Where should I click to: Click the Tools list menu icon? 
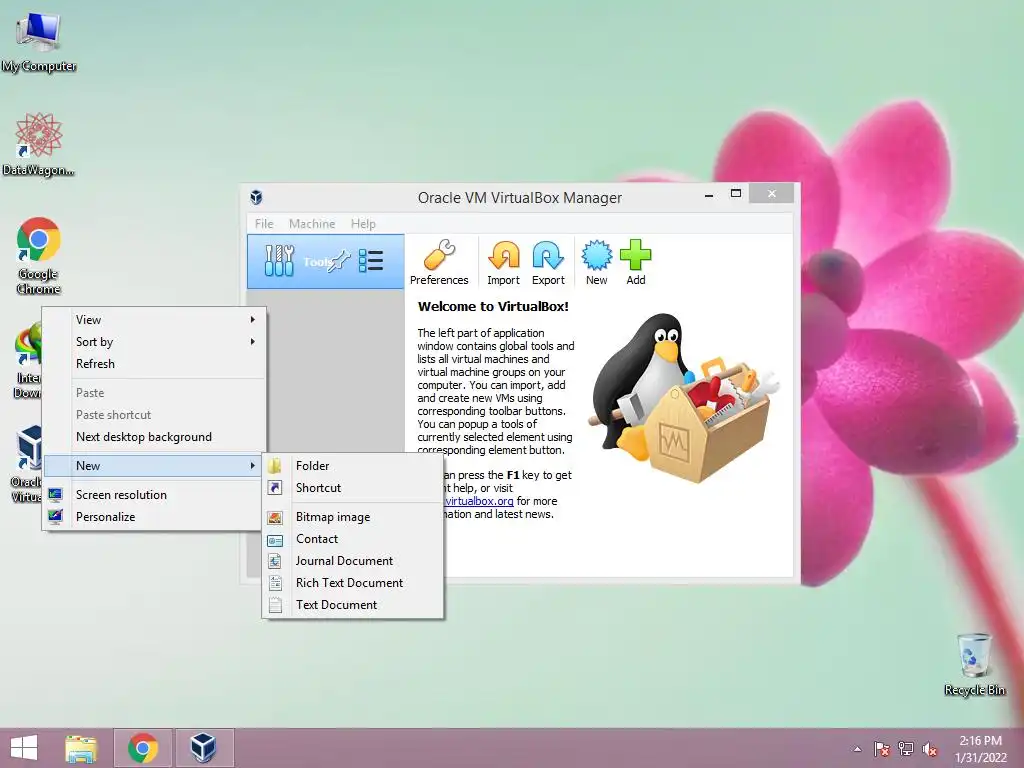(x=371, y=261)
